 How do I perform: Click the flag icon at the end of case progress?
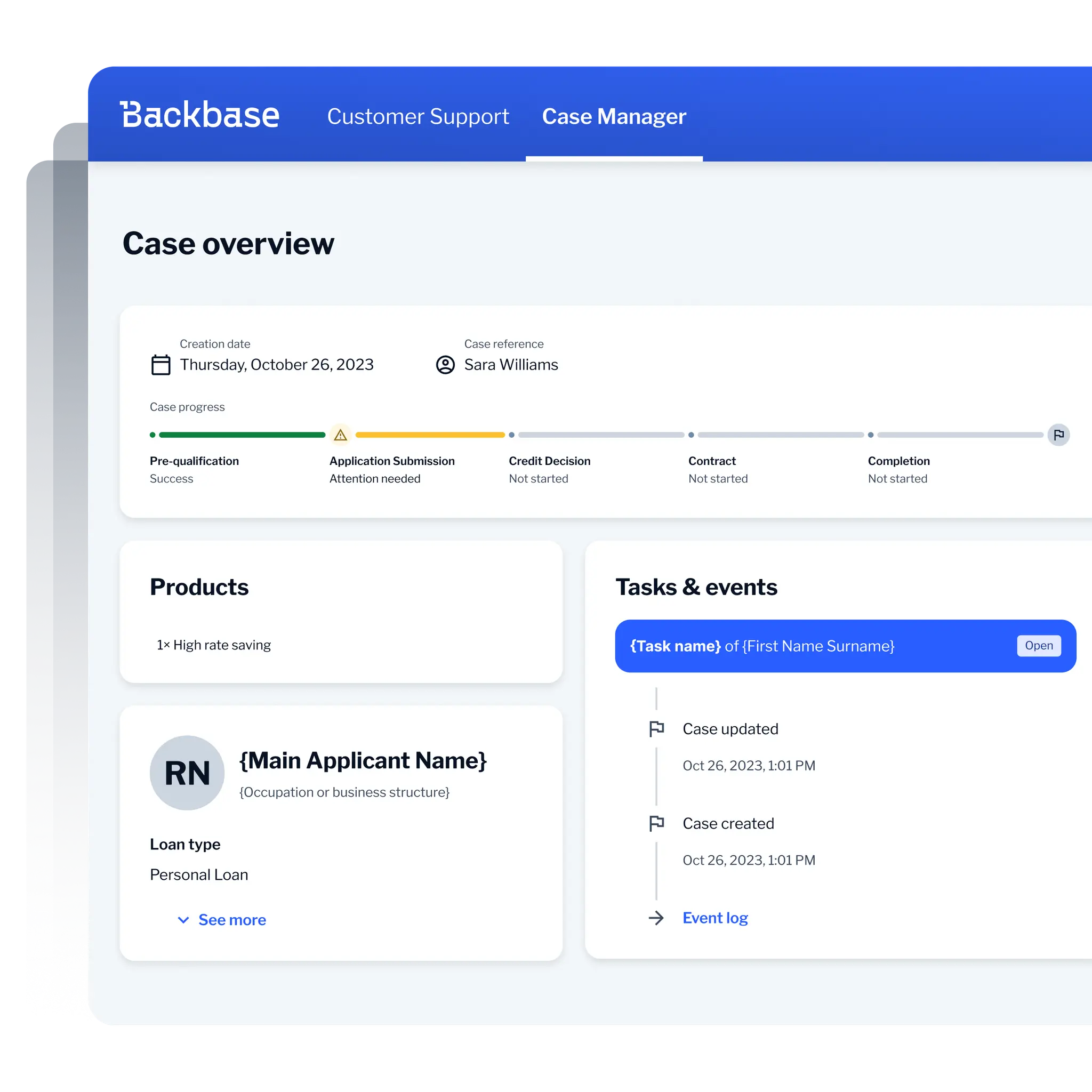point(1058,435)
